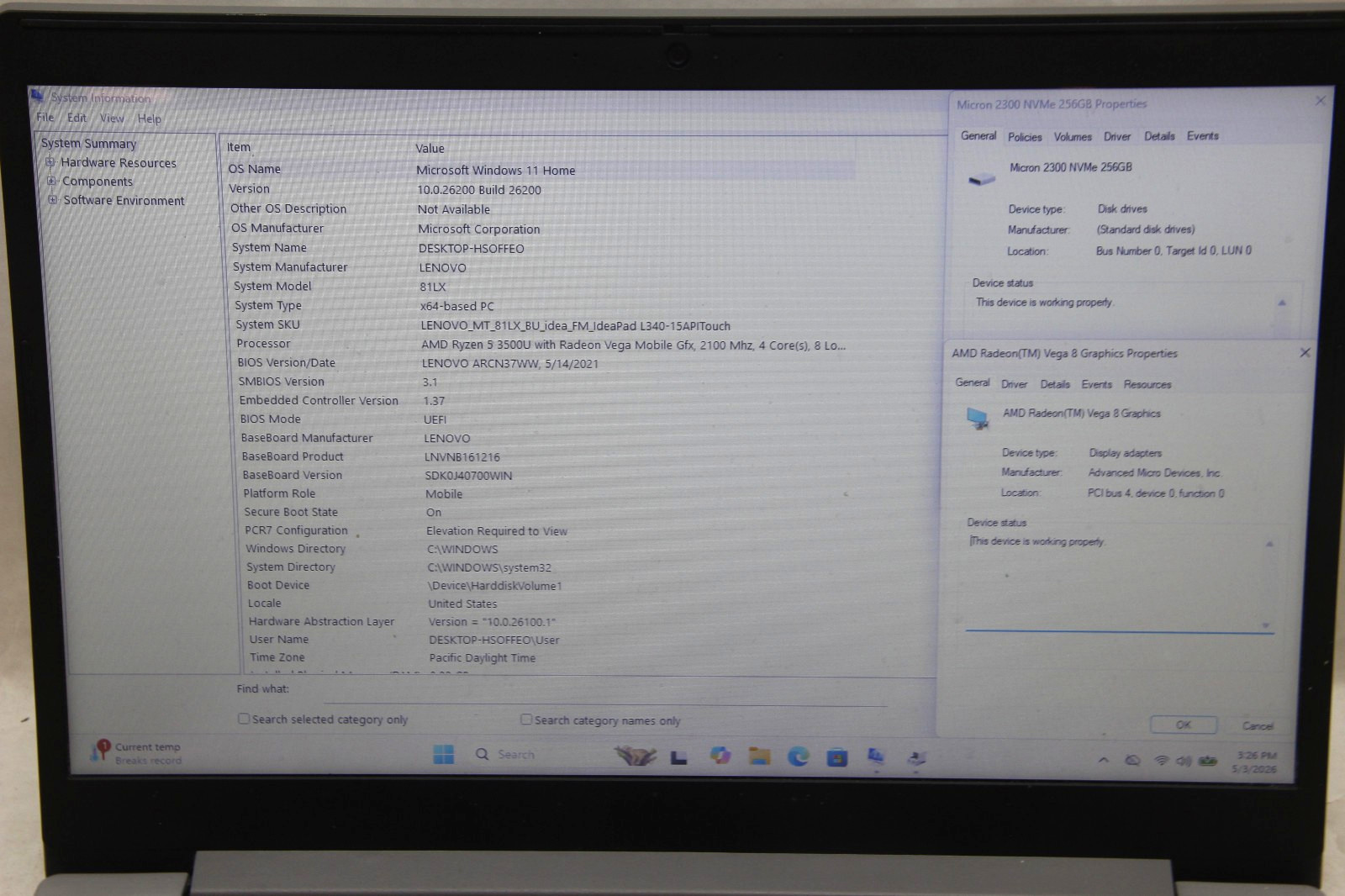The height and width of the screenshot is (896, 1345).
Task: Open the Windows Start menu
Action: 443,754
